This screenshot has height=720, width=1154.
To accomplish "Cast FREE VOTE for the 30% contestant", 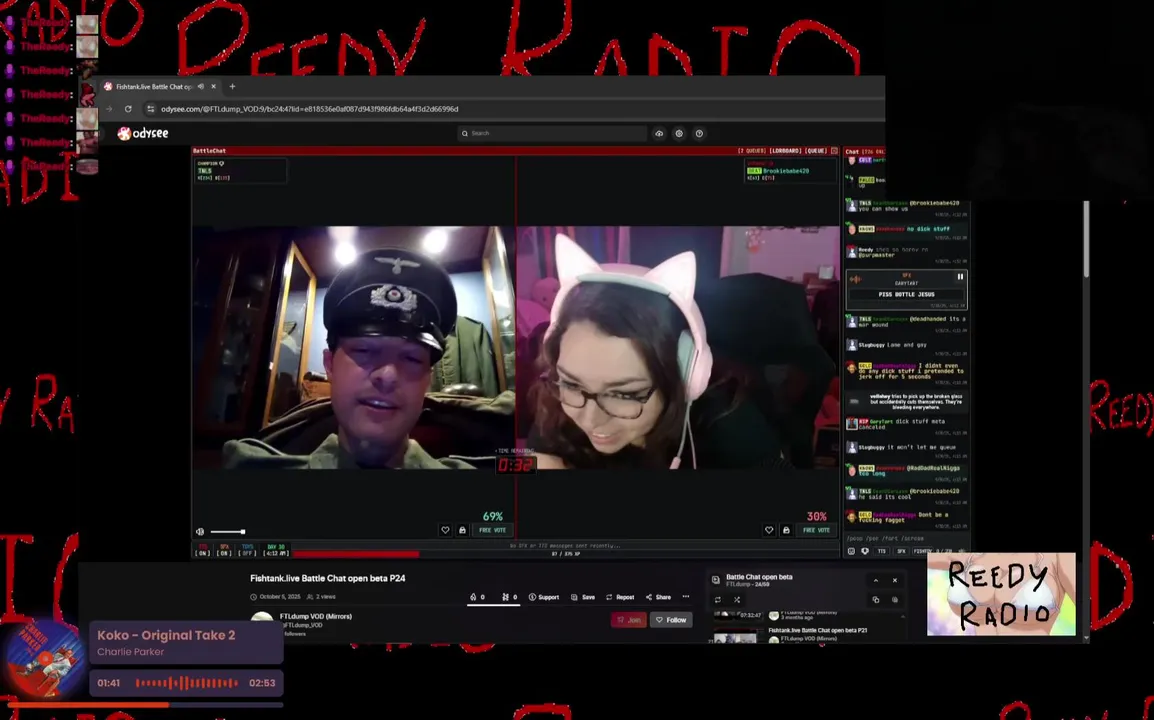I will point(816,530).
